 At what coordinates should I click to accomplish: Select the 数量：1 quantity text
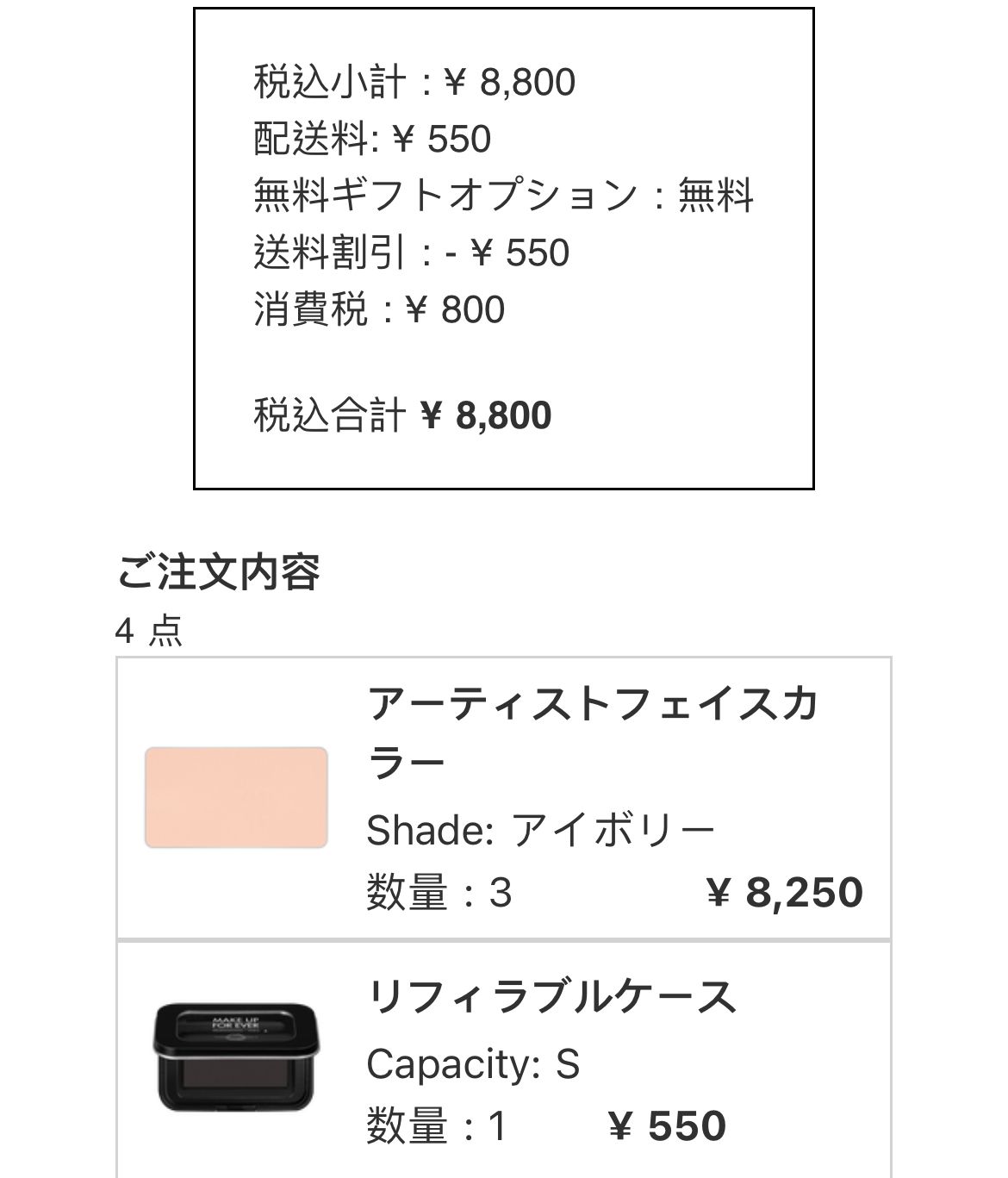point(437,1126)
